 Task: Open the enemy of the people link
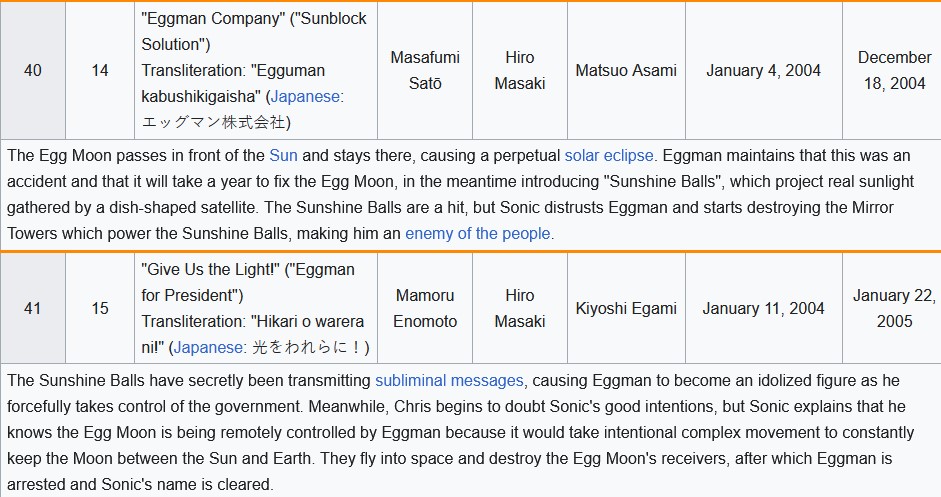click(x=478, y=233)
